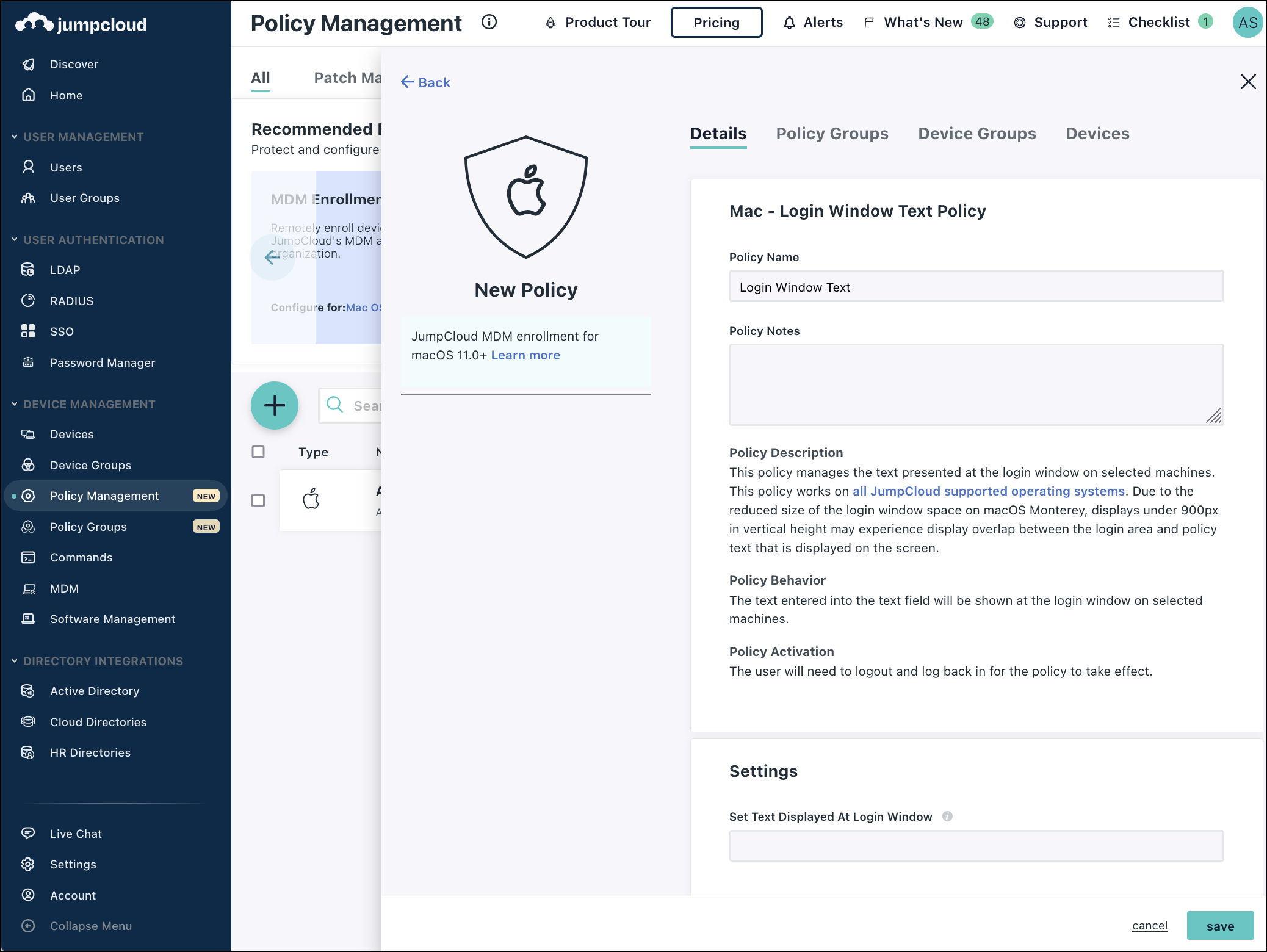This screenshot has width=1267, height=952.
Task: Collapse the Device Management section
Action: [14, 404]
